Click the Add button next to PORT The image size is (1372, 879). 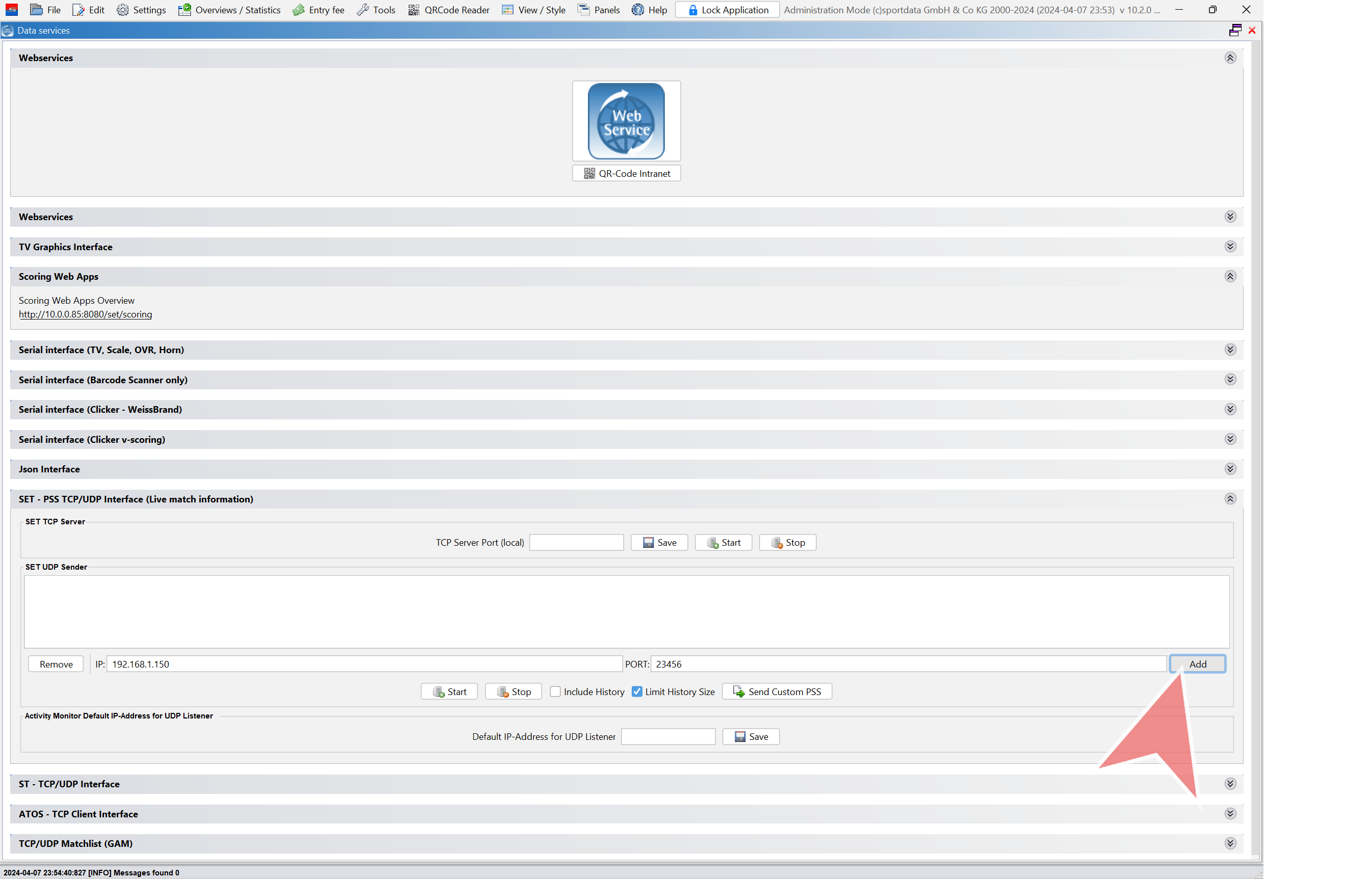[1197, 664]
